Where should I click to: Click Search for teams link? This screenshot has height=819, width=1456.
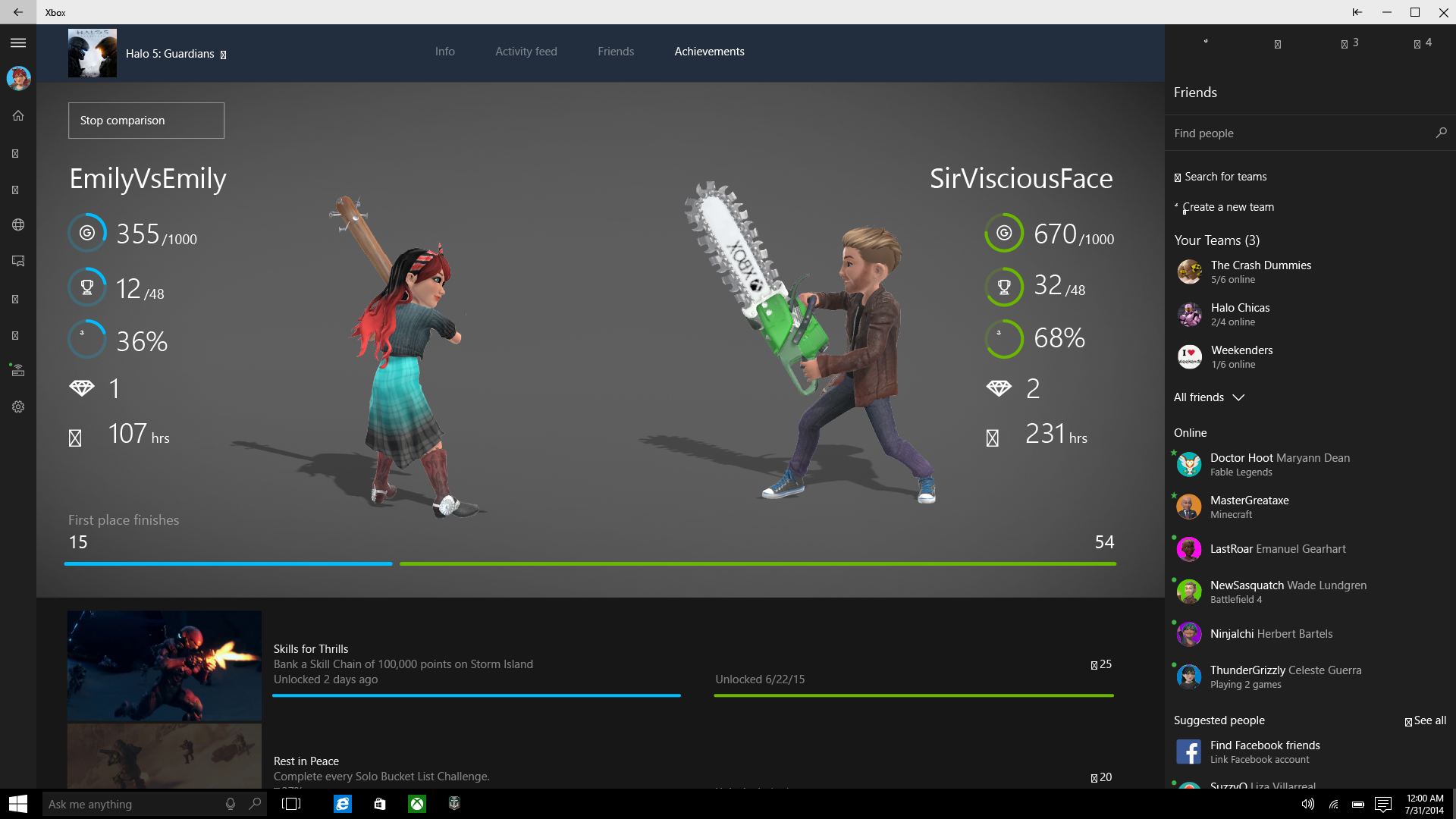click(x=1221, y=177)
